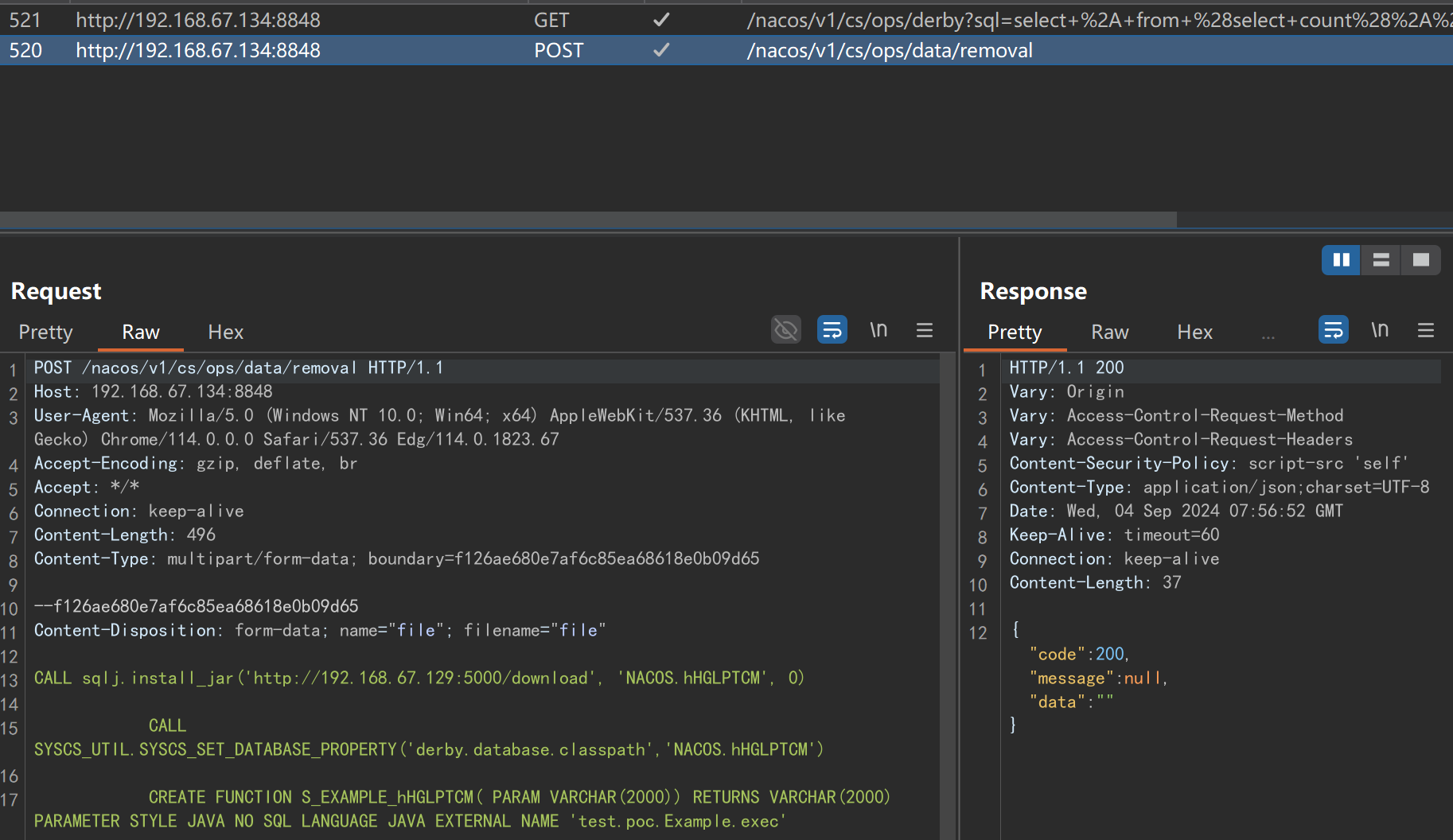Open Request panel hamburger options menu
The width and height of the screenshot is (1453, 840).
click(925, 329)
